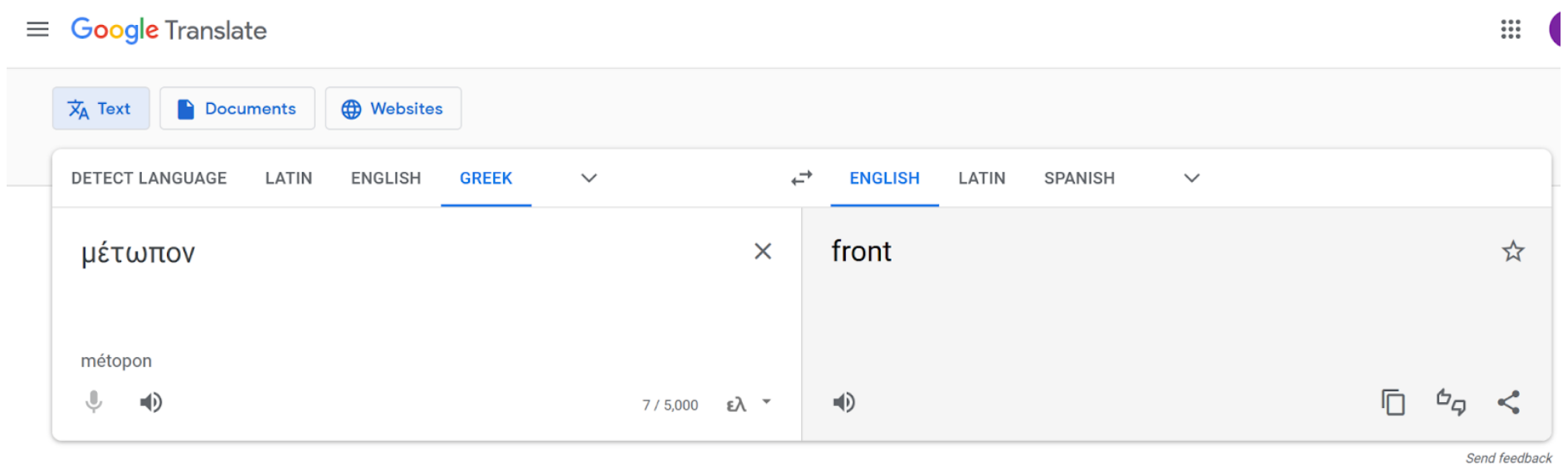Open the Greek input tools dropdown
This screenshot has width=1568, height=471.
[766, 403]
